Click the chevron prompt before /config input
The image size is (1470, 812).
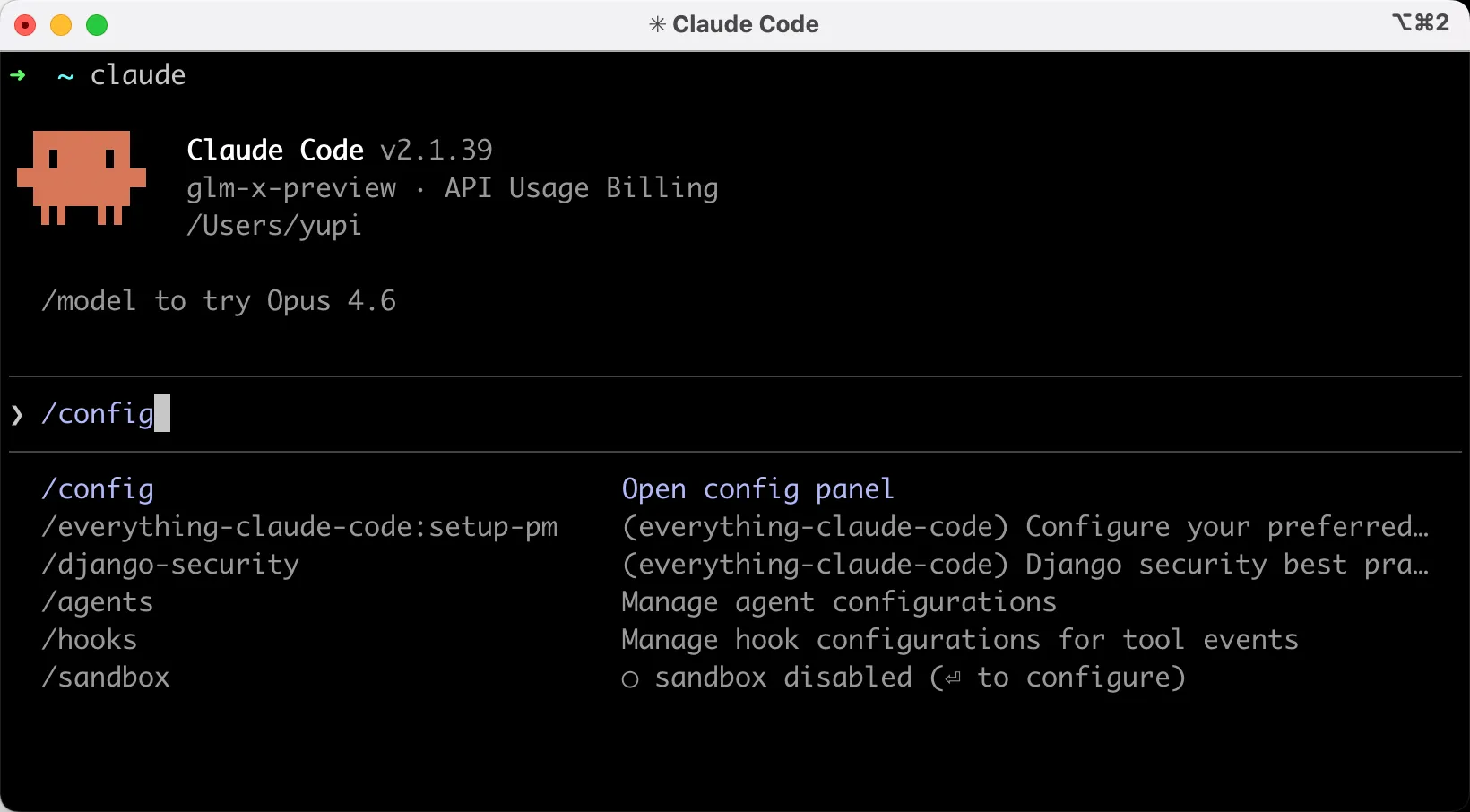tap(17, 414)
